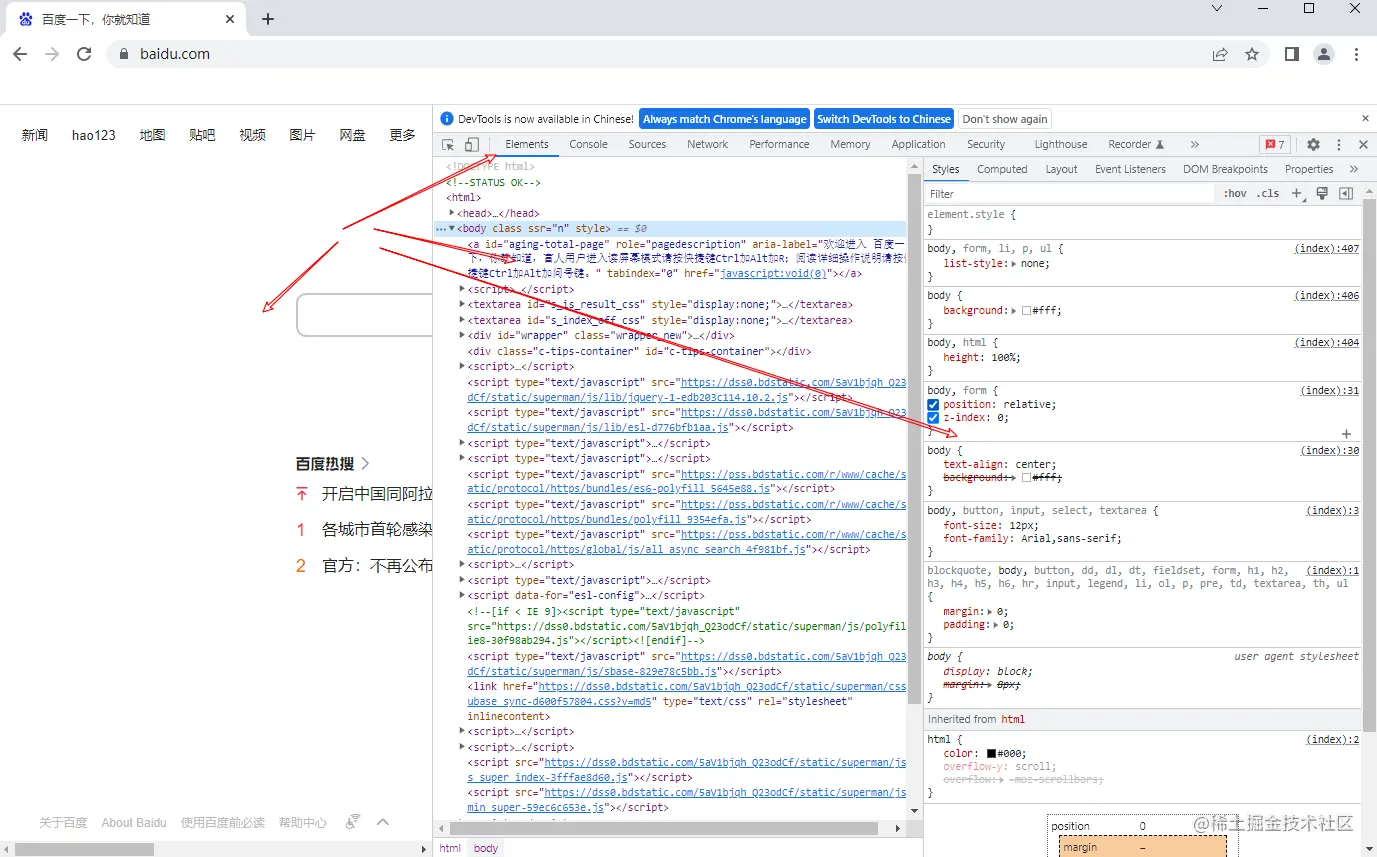Show more DevTools panels via chevron
The image size is (1377, 857).
[x=1194, y=145]
